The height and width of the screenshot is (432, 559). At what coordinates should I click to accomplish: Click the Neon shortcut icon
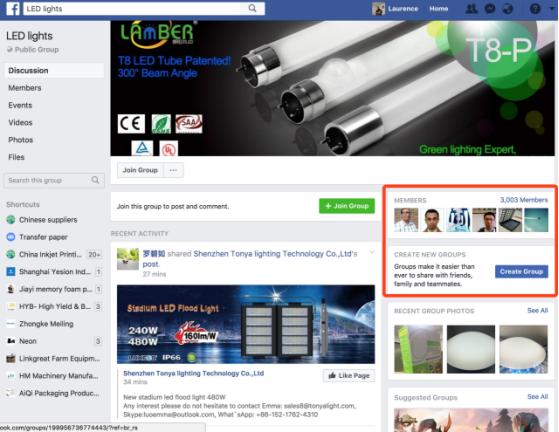(x=11, y=341)
